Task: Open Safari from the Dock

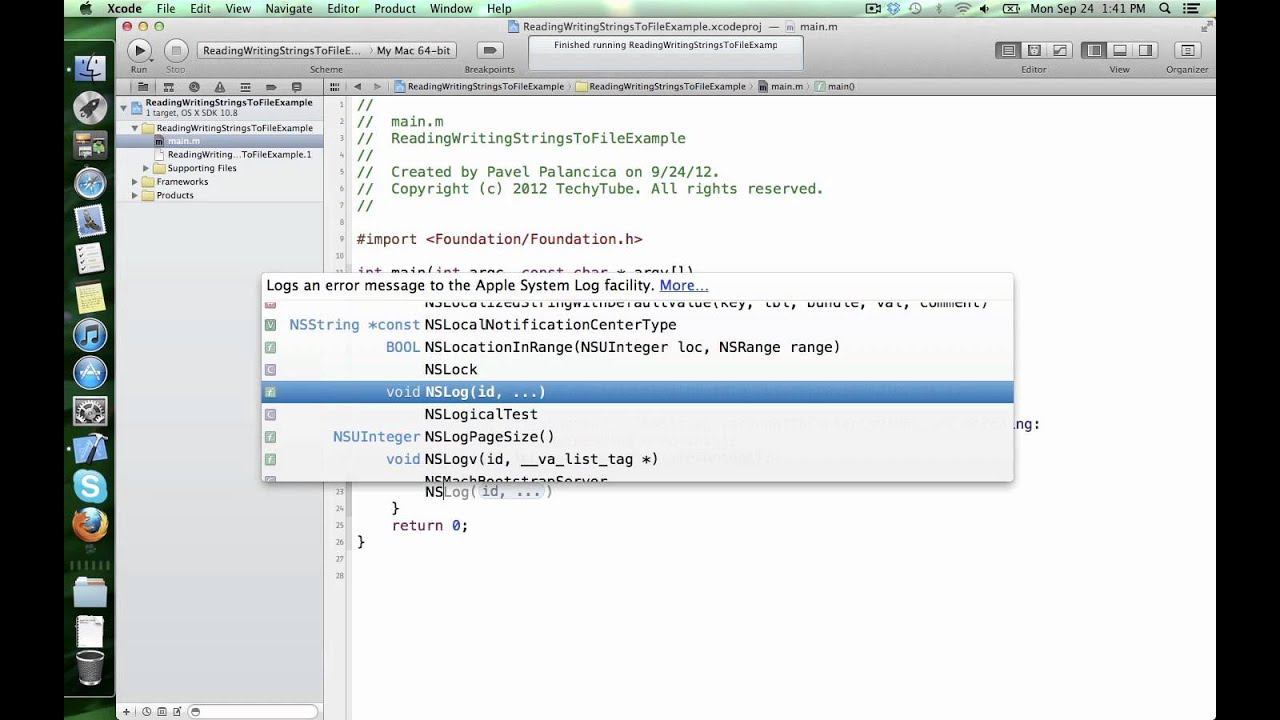Action: coord(90,184)
